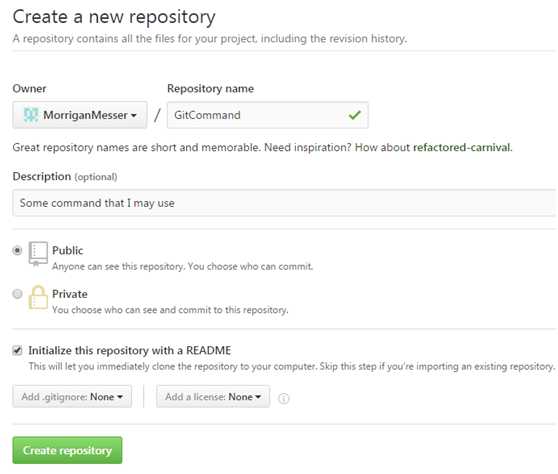Click the Create repository button
The width and height of the screenshot is (558, 474).
[67, 450]
